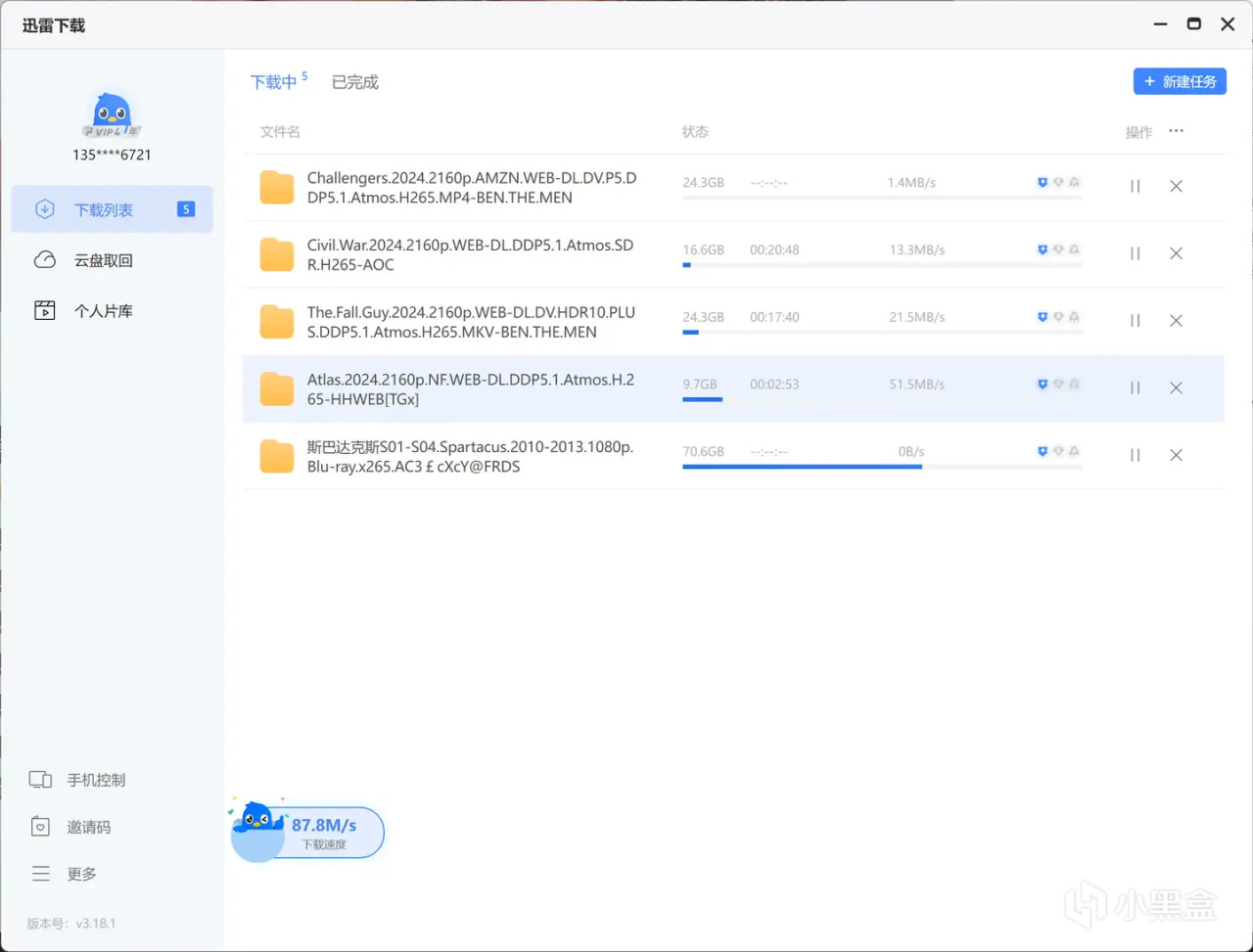The width and height of the screenshot is (1253, 952).
Task: Click the gray diamond icon on the Challengers row
Action: pyautogui.click(x=1058, y=182)
